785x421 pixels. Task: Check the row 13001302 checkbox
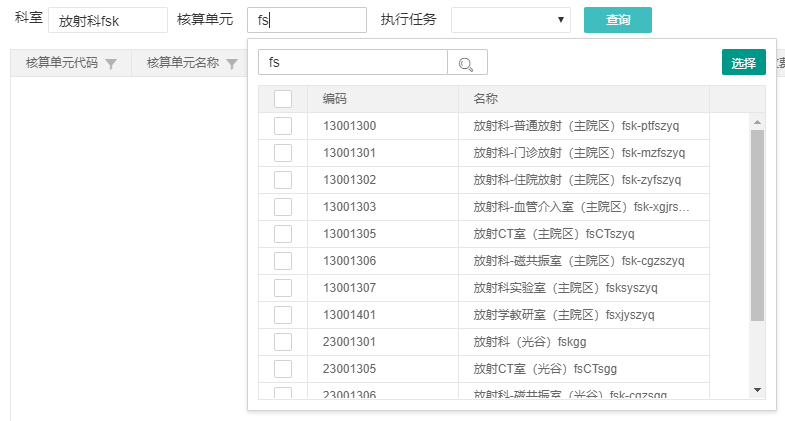coord(283,180)
